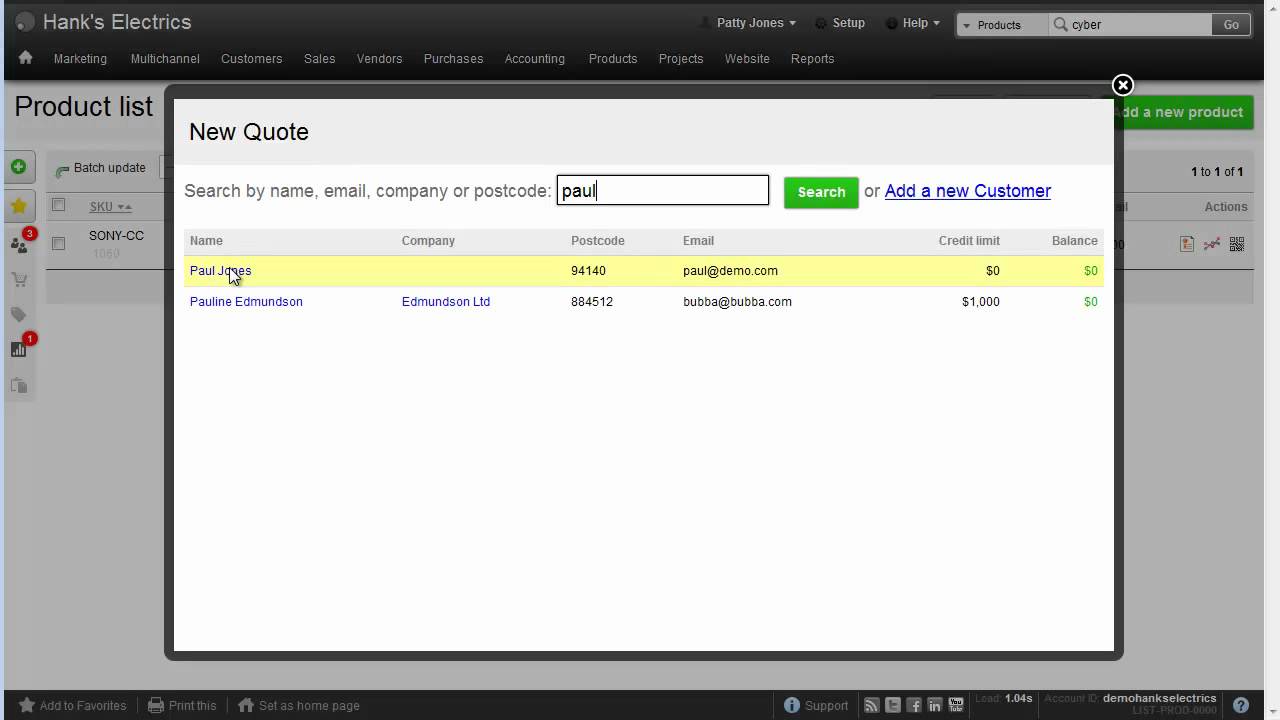Open the Patty Jones user dropdown

tap(750, 23)
